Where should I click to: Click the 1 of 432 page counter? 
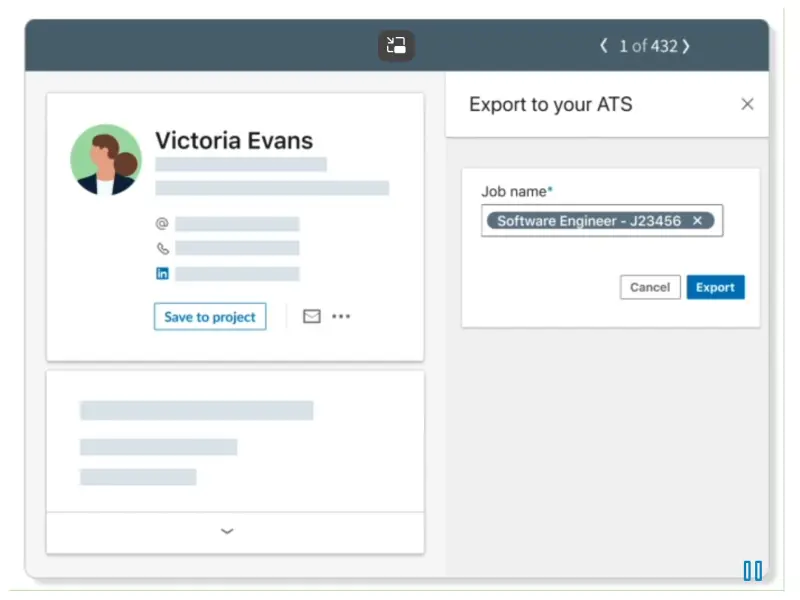click(x=646, y=45)
